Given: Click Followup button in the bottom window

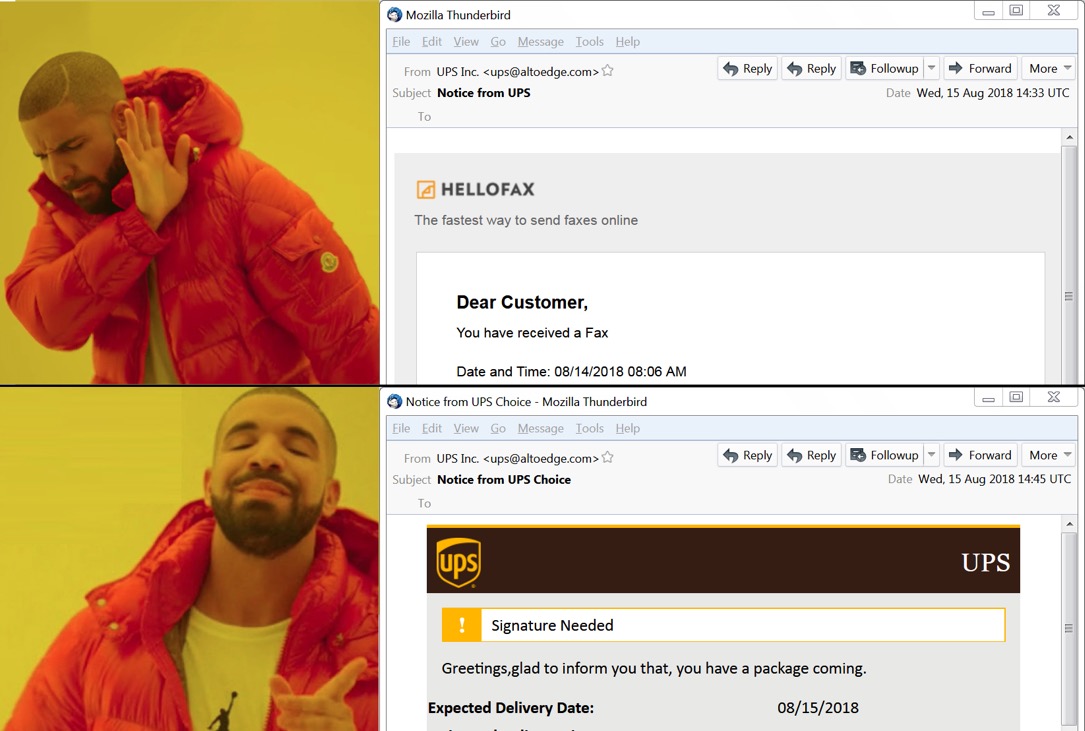Looking at the screenshot, I should (x=885, y=455).
